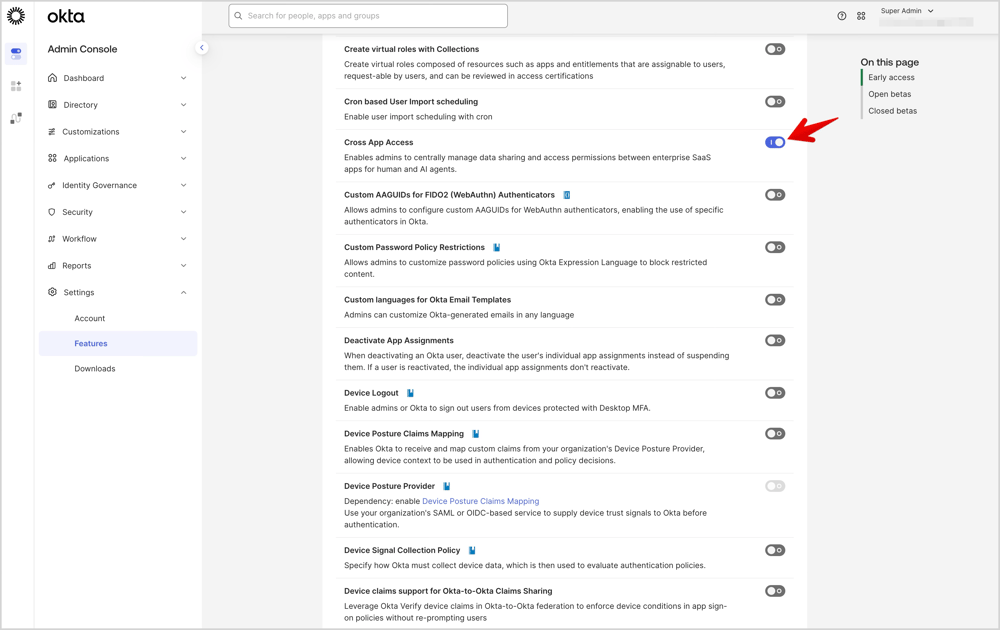Click the add-apps grid icon in left rail
This screenshot has width=1000, height=630.
pyautogui.click(x=16, y=87)
